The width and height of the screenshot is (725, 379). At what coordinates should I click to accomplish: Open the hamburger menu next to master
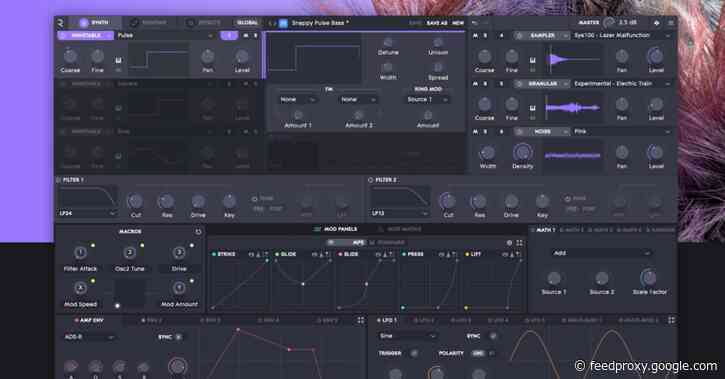click(670, 22)
